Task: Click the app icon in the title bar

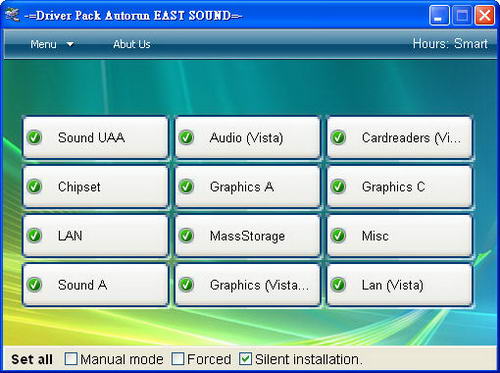Action: pos(12,15)
